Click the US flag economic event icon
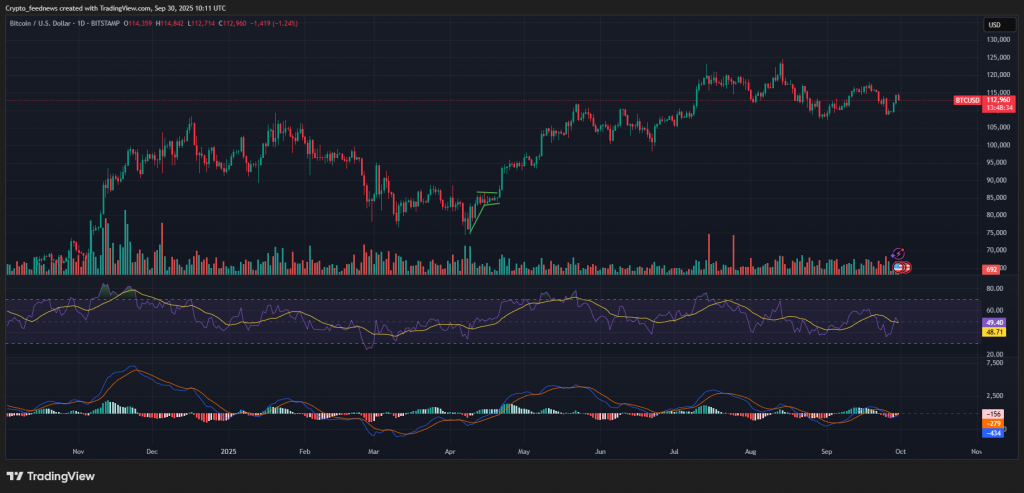Viewport: 1024px width, 493px height. coord(899,267)
